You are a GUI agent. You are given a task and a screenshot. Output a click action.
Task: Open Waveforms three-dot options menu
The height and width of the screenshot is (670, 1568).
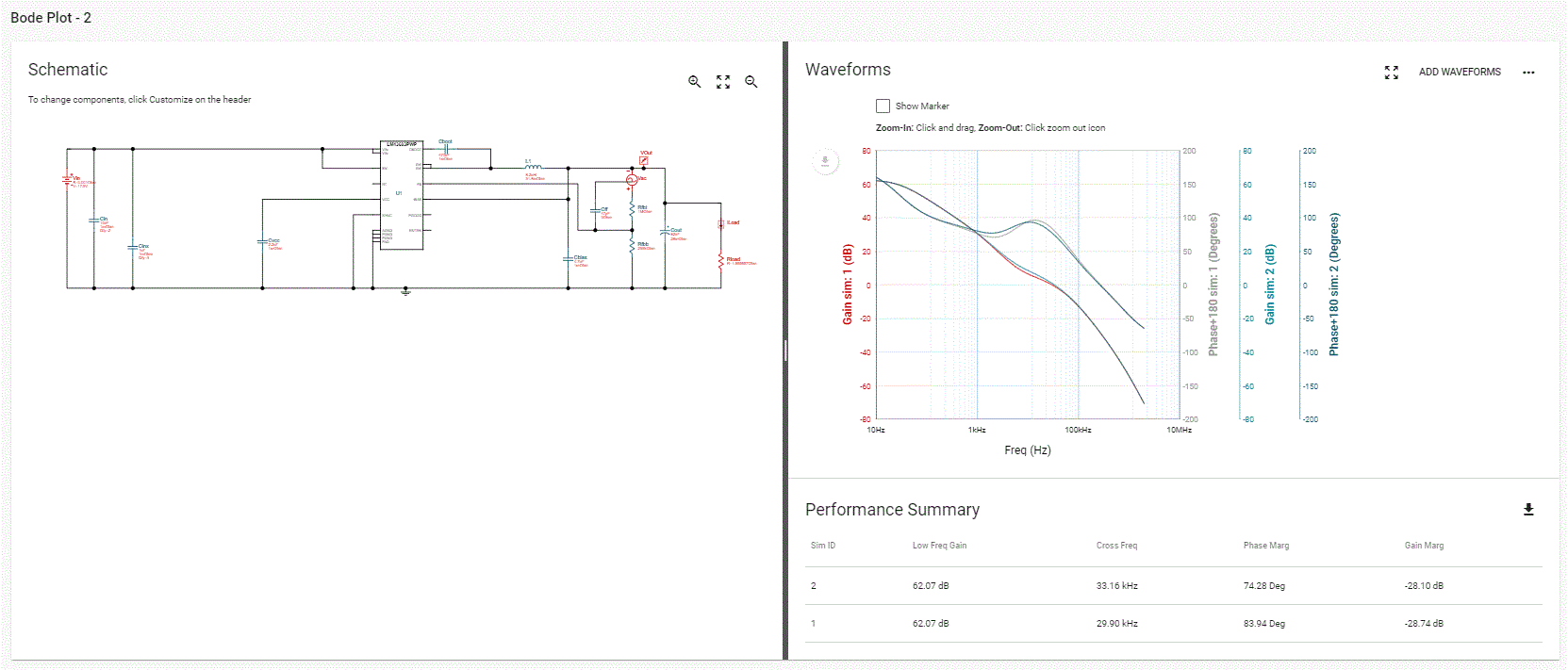click(x=1528, y=73)
